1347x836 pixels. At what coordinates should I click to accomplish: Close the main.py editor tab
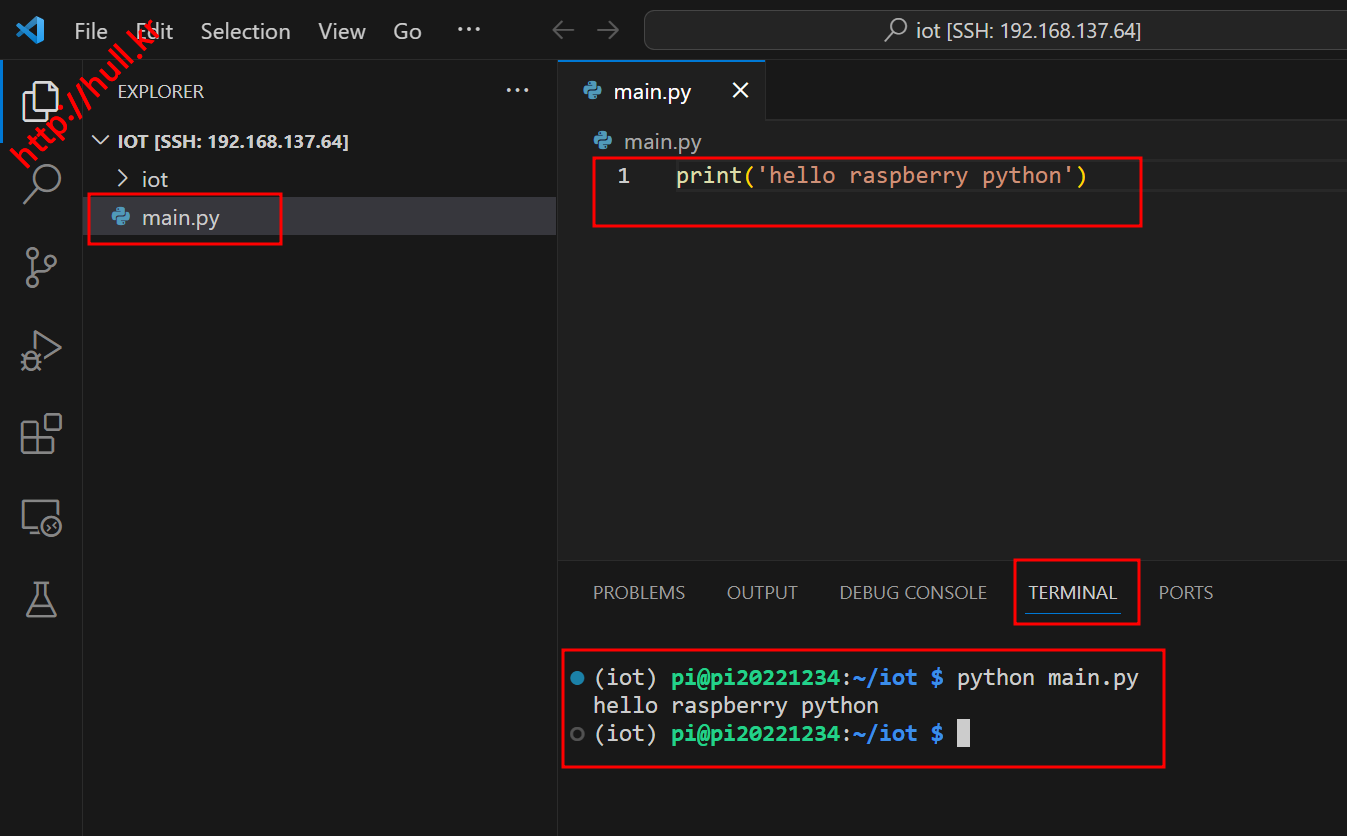740,91
